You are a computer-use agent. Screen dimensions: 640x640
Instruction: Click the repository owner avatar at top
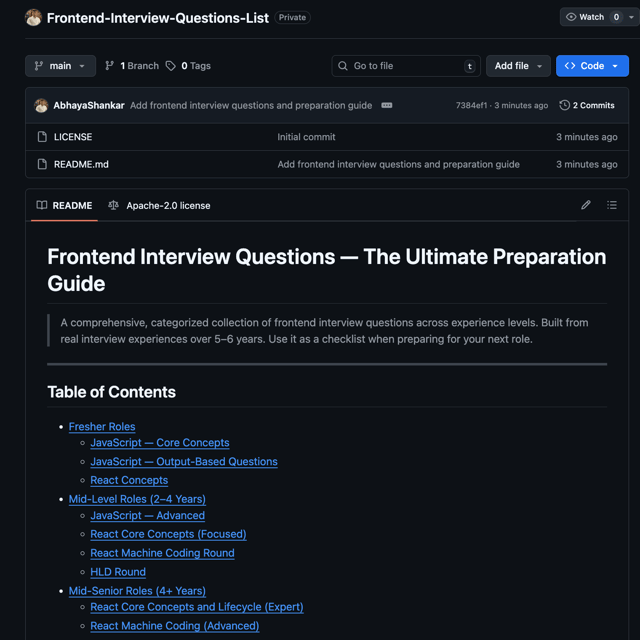33,18
